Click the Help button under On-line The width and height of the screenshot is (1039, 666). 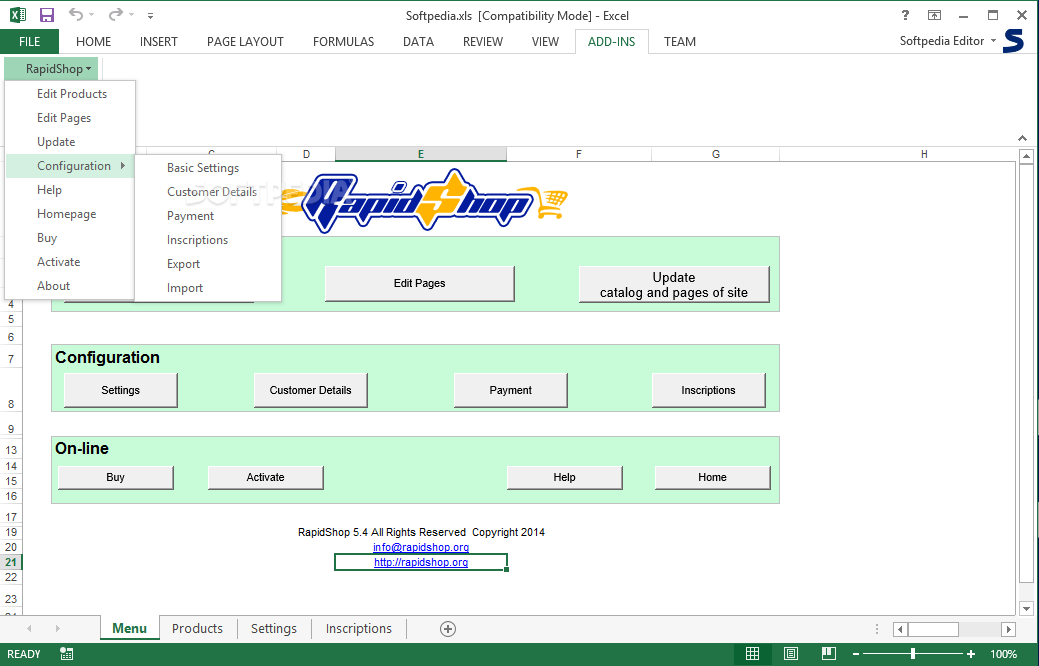[x=565, y=478]
